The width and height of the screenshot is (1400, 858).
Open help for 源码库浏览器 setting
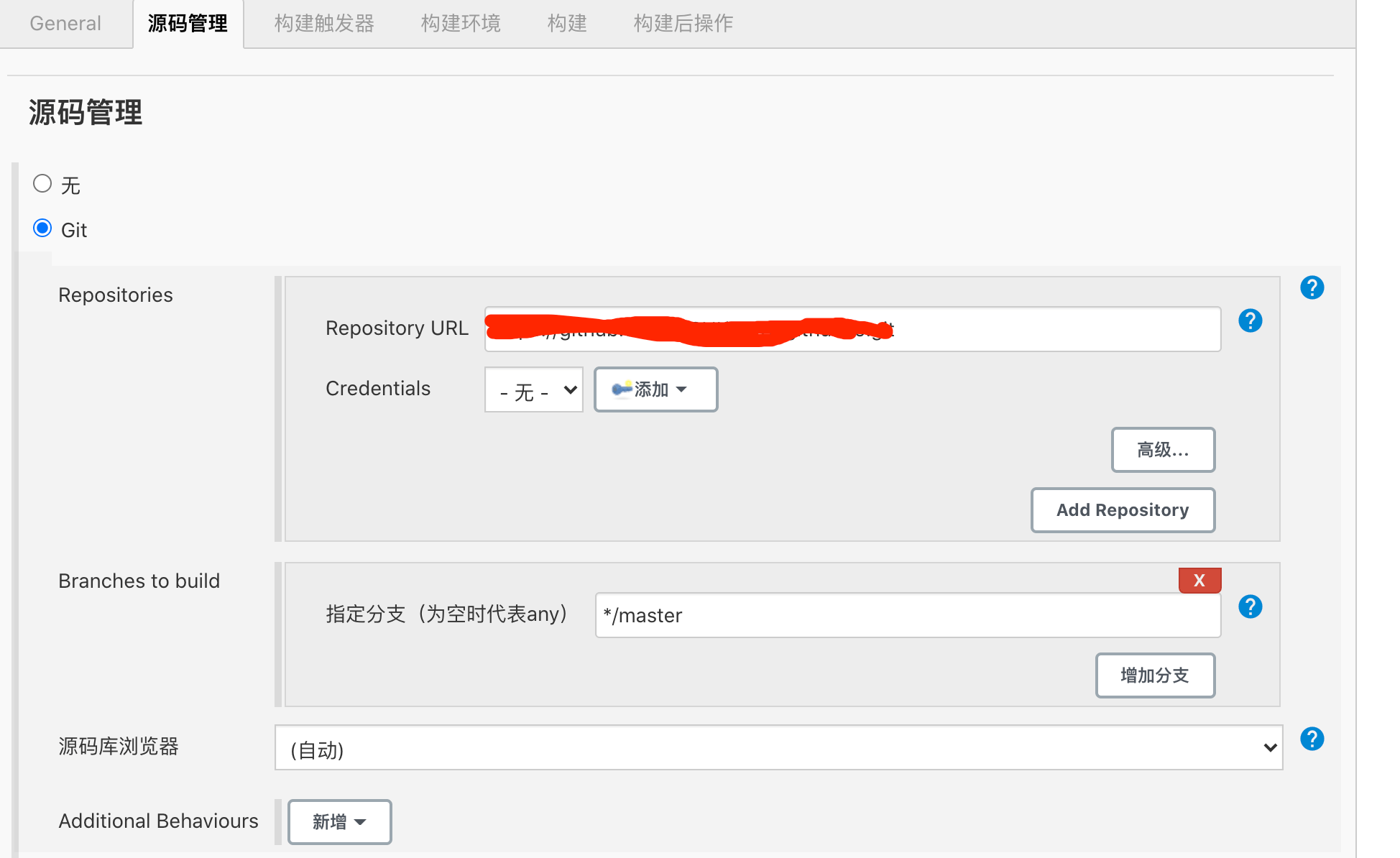click(1312, 739)
